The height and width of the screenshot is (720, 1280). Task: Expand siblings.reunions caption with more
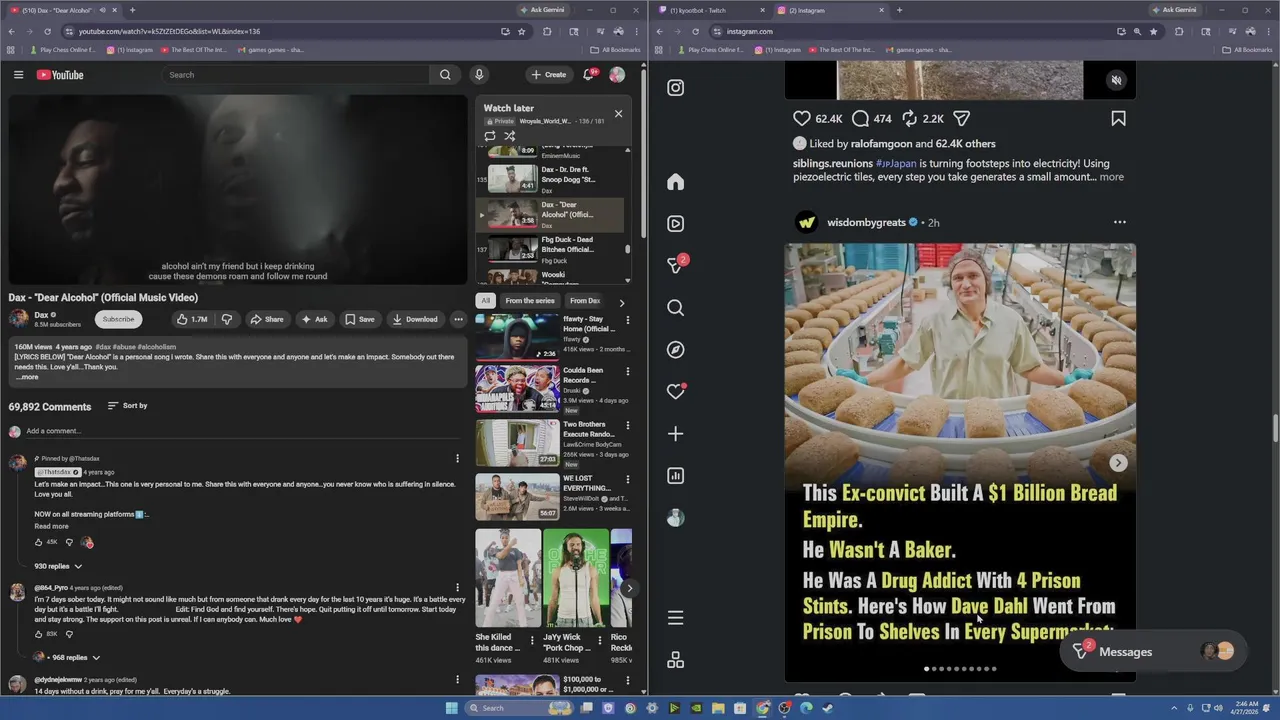1111,177
